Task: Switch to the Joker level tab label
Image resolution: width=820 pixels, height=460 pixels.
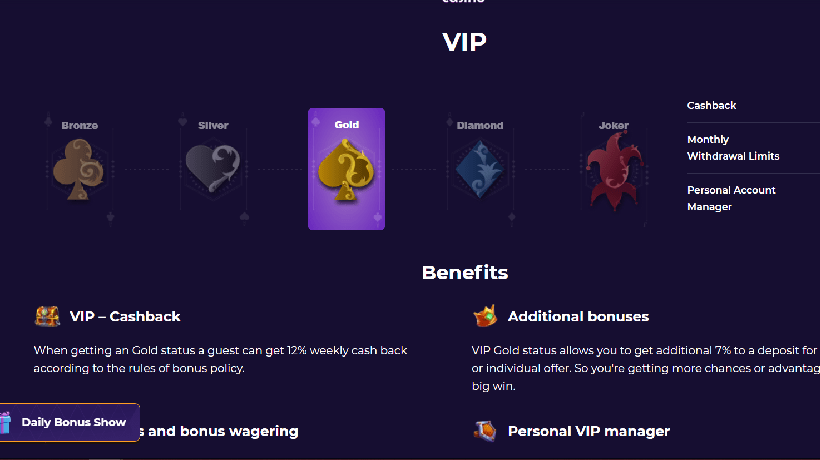Action: (613, 126)
